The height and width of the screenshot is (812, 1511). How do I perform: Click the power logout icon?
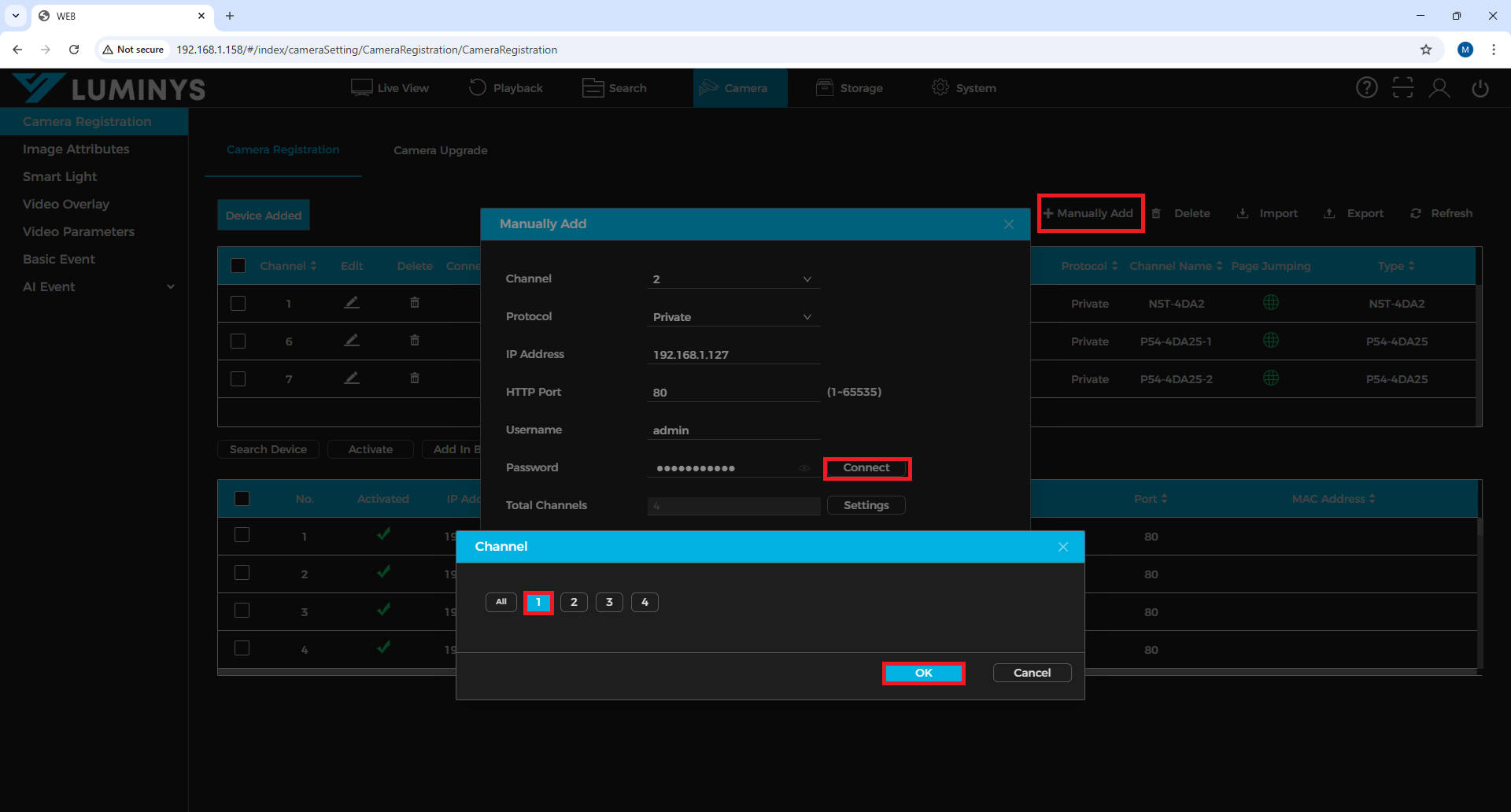pyautogui.click(x=1480, y=88)
